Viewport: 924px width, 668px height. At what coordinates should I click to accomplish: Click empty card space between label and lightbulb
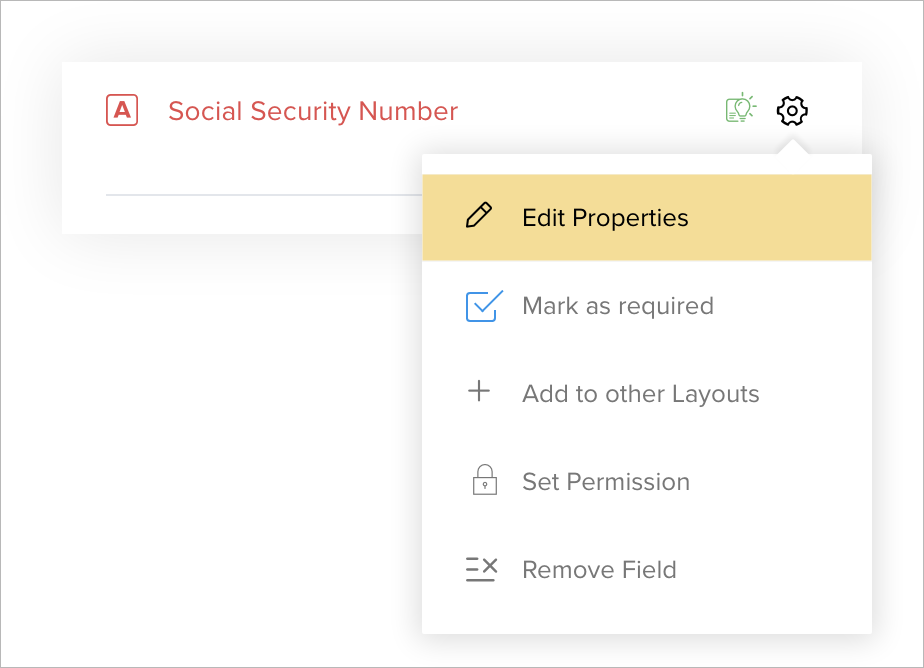pyautogui.click(x=590, y=111)
